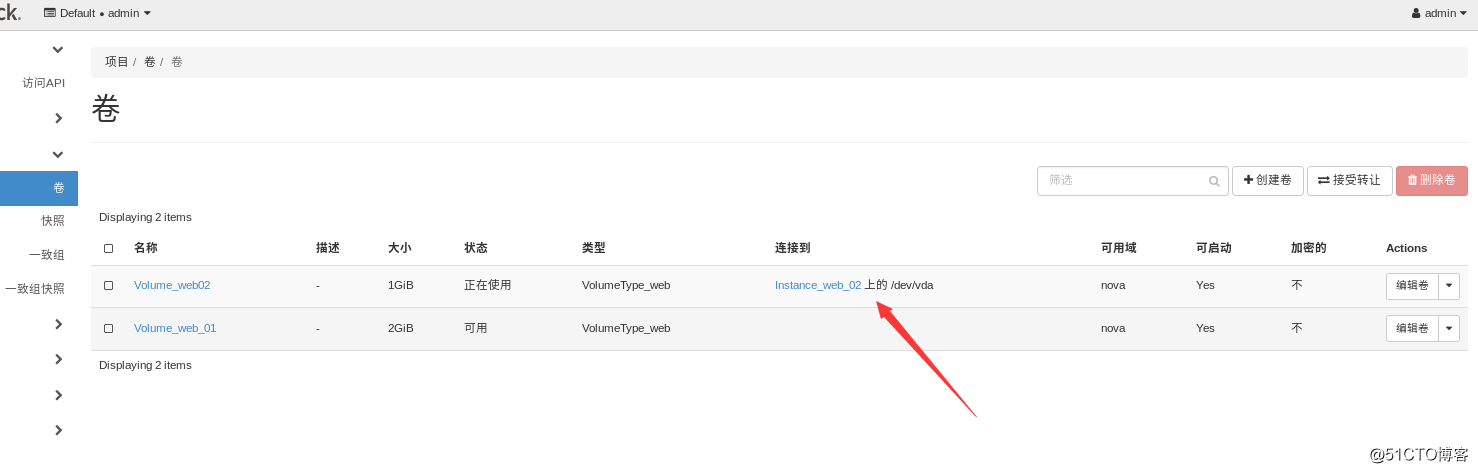Viewport: 1478px width, 473px height.
Task: Click the 创建卷 button
Action: (1267, 181)
